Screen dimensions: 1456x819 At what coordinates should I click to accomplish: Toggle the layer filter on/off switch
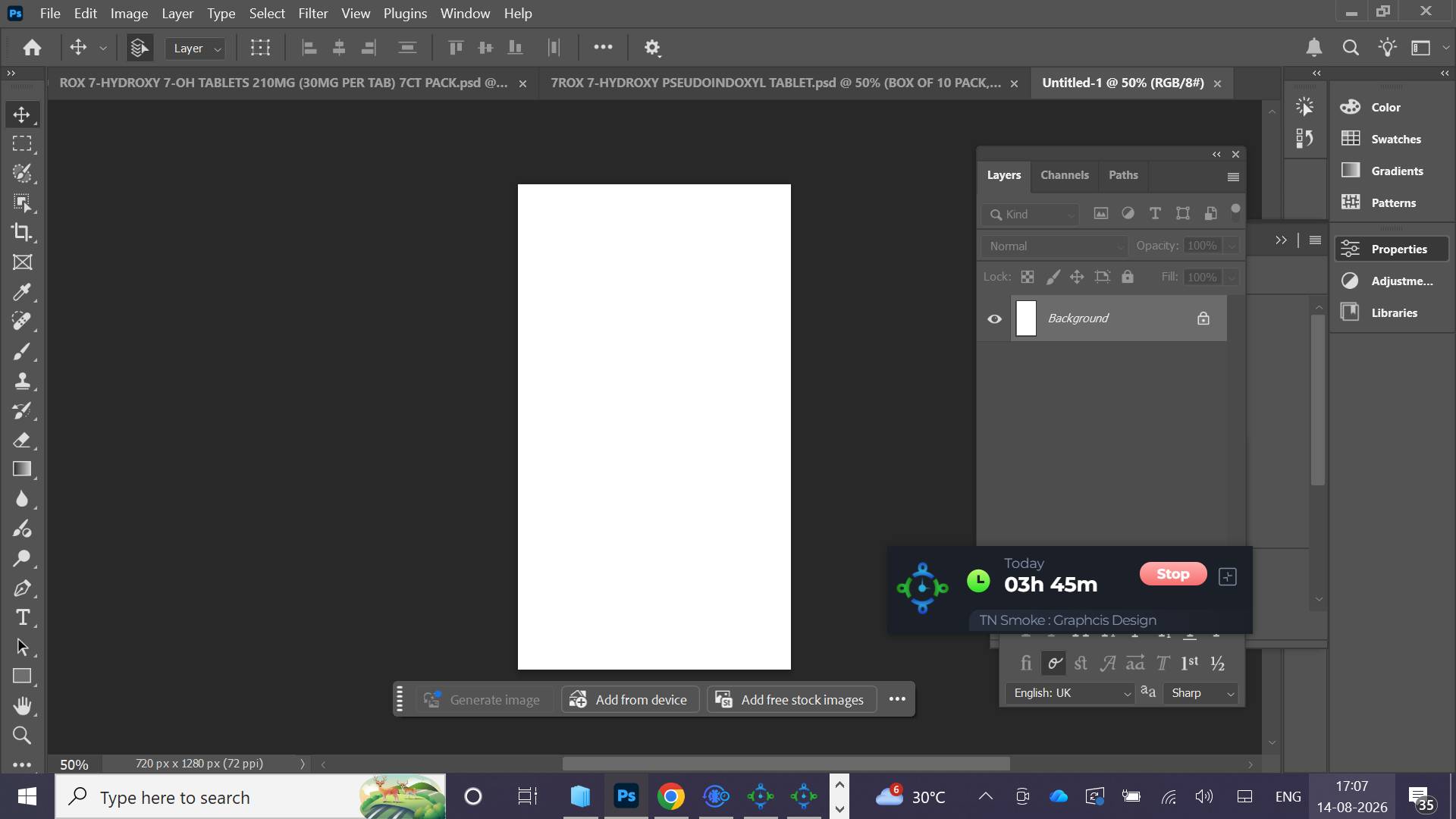[x=1235, y=211]
